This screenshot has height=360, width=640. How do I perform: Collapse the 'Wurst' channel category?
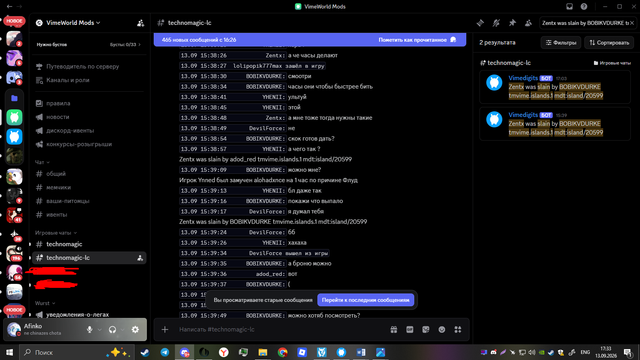[45, 303]
